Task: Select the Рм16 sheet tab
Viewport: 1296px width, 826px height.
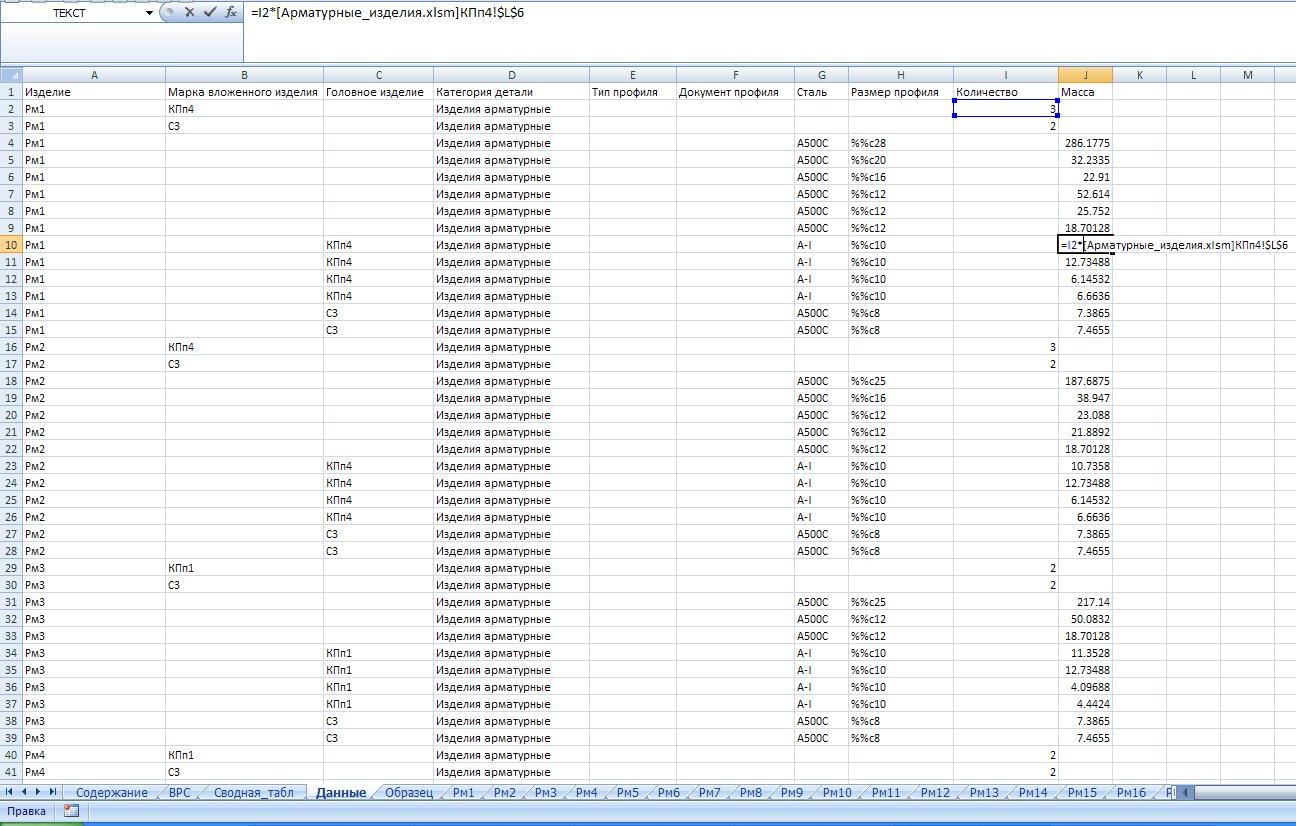Action: [x=1130, y=793]
